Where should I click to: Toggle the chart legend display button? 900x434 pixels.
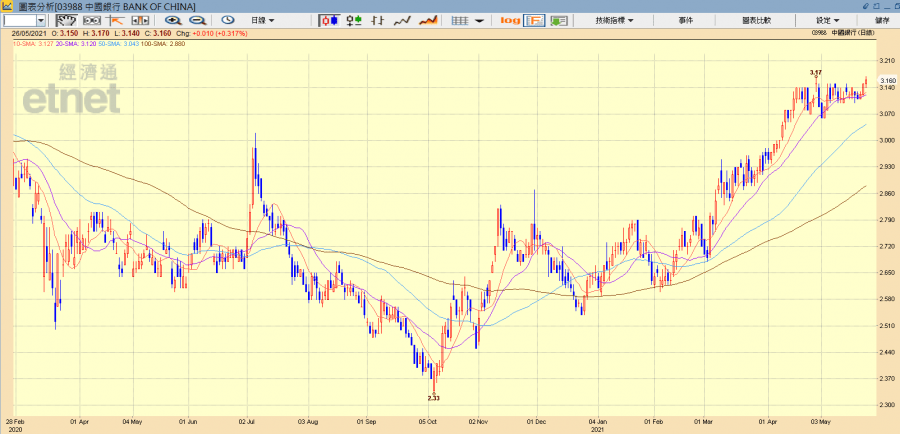click(535, 20)
